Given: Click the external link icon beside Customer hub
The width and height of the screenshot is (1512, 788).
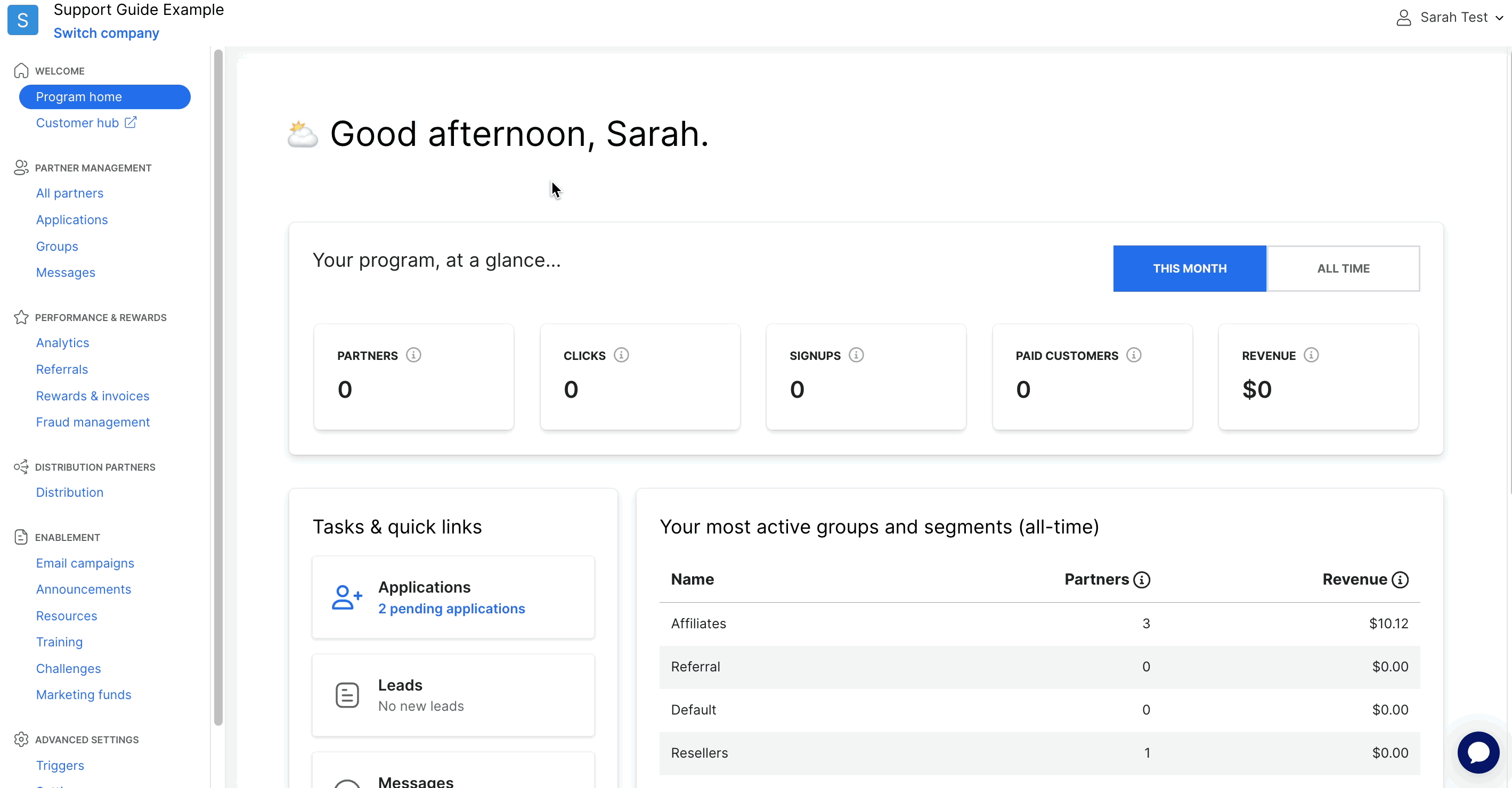Looking at the screenshot, I should (131, 122).
